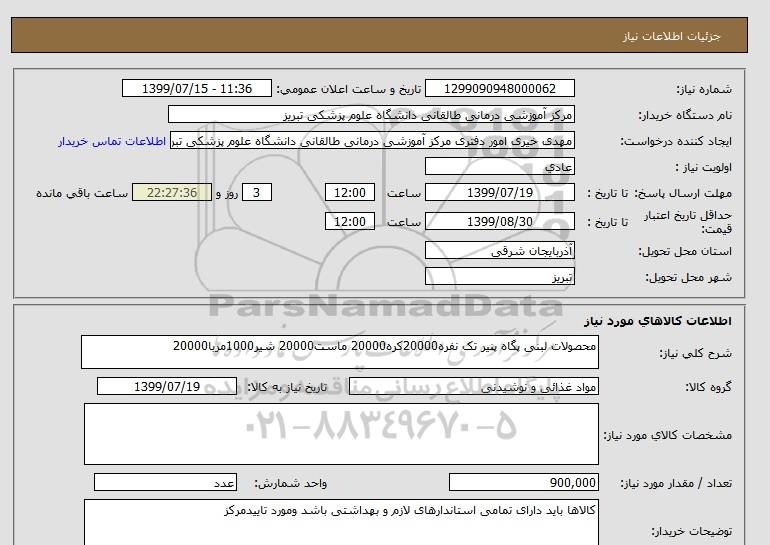Select the گروه کالا field مواد غذائی و نوشیدنی

pyautogui.click(x=473, y=387)
